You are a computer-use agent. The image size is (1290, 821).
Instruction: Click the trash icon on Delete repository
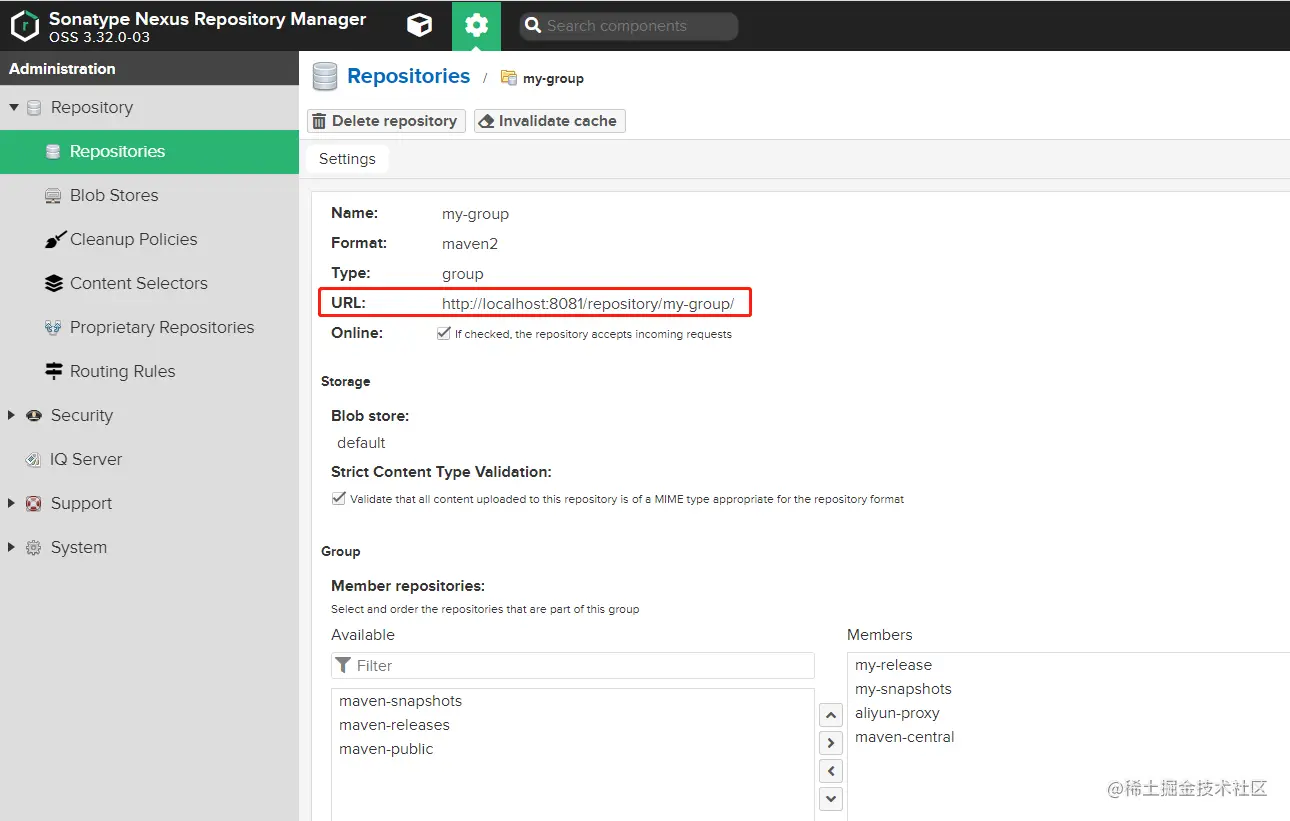click(319, 121)
